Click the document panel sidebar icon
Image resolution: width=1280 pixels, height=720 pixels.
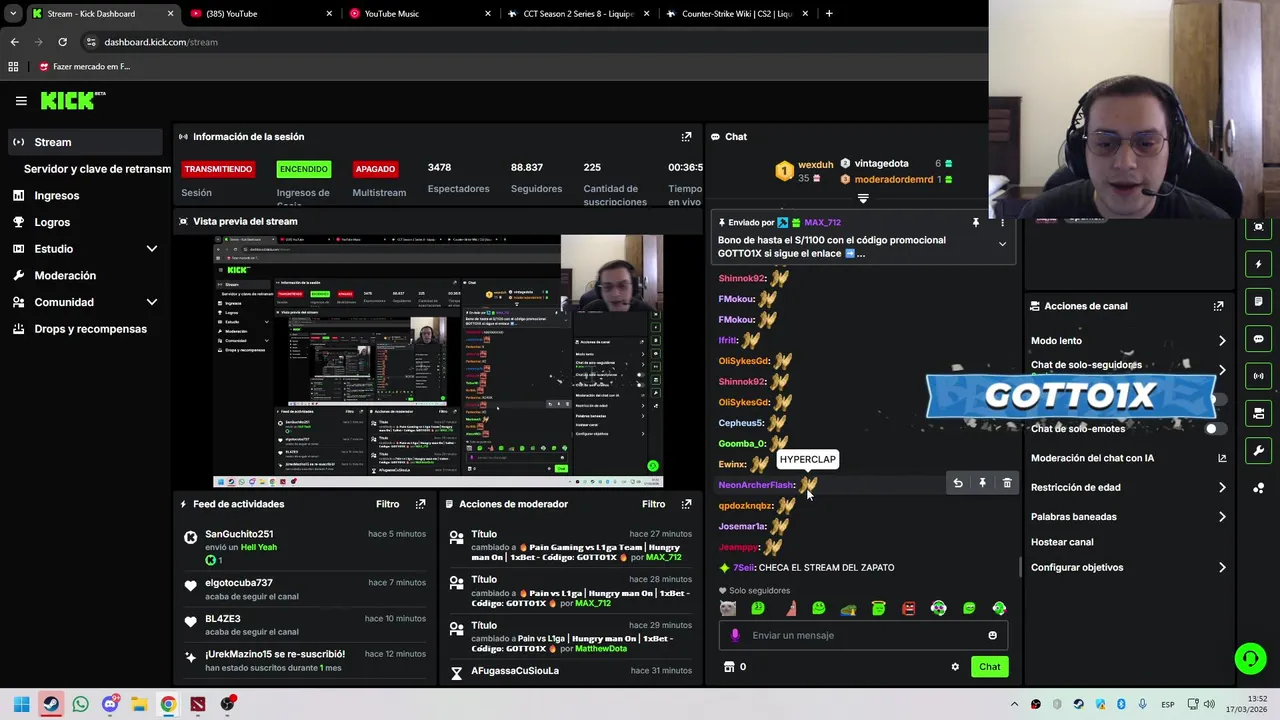[x=1258, y=302]
